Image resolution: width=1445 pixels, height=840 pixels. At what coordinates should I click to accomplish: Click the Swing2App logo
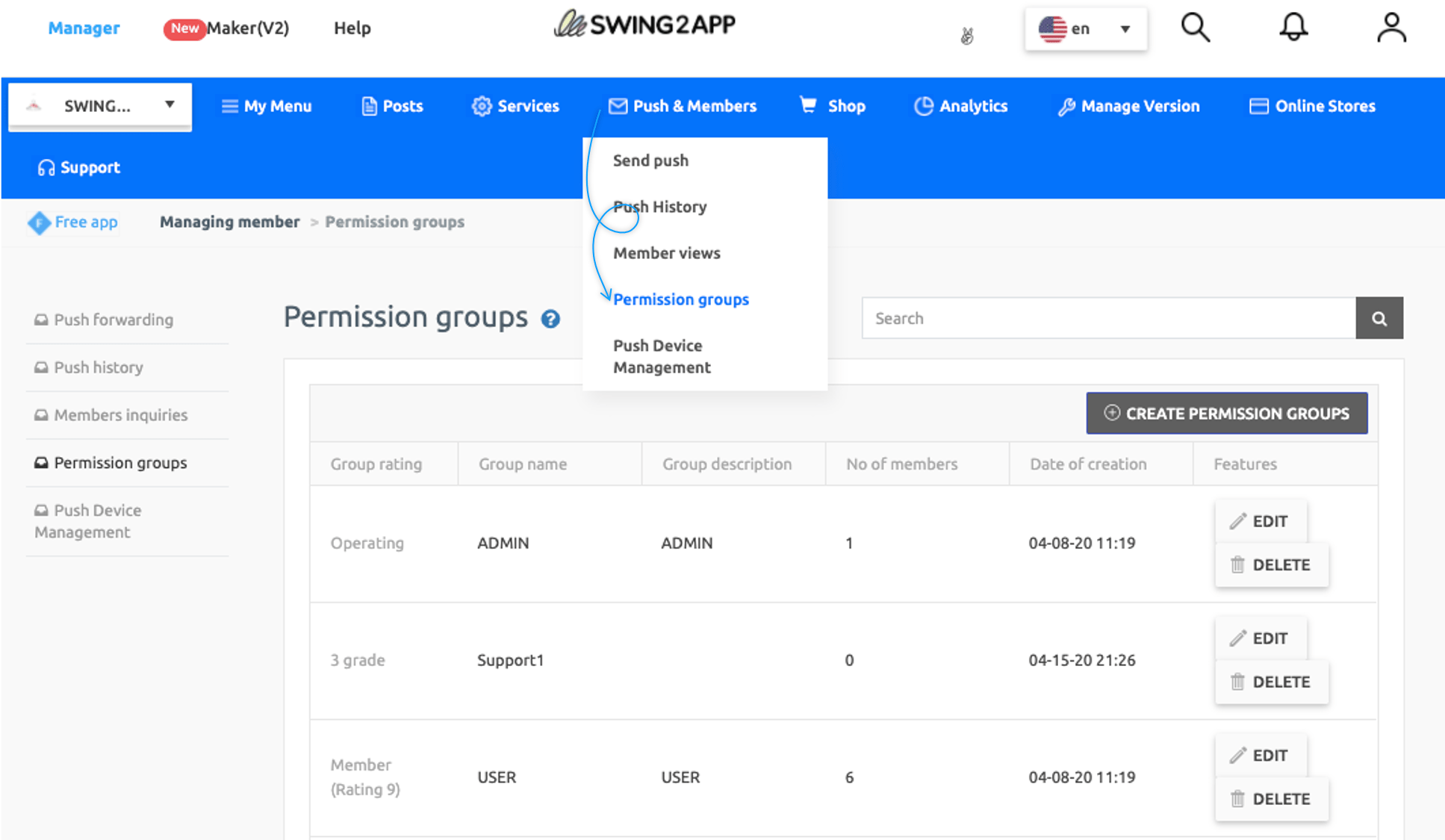(644, 25)
